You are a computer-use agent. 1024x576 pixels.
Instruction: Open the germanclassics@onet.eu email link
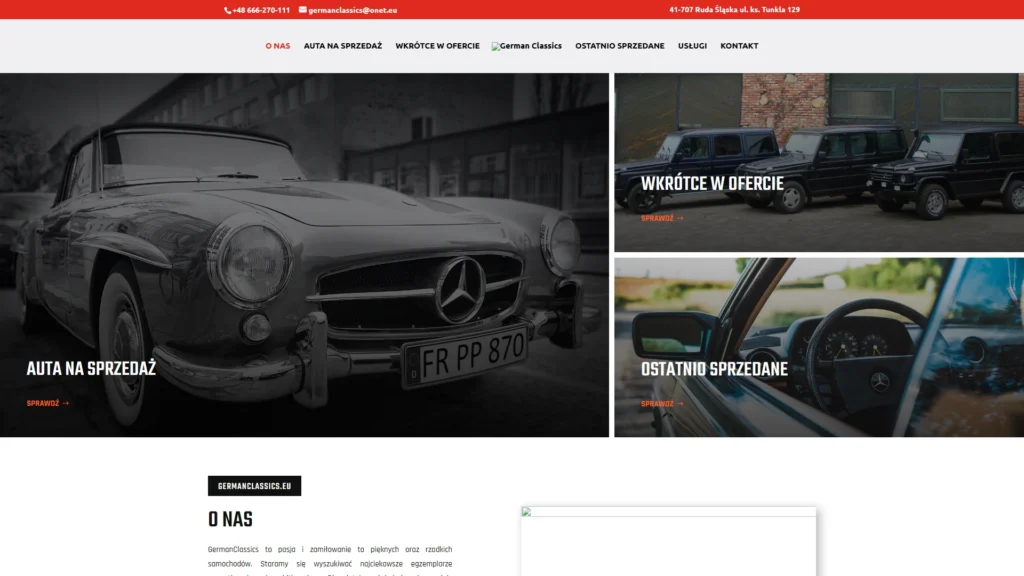(x=353, y=10)
